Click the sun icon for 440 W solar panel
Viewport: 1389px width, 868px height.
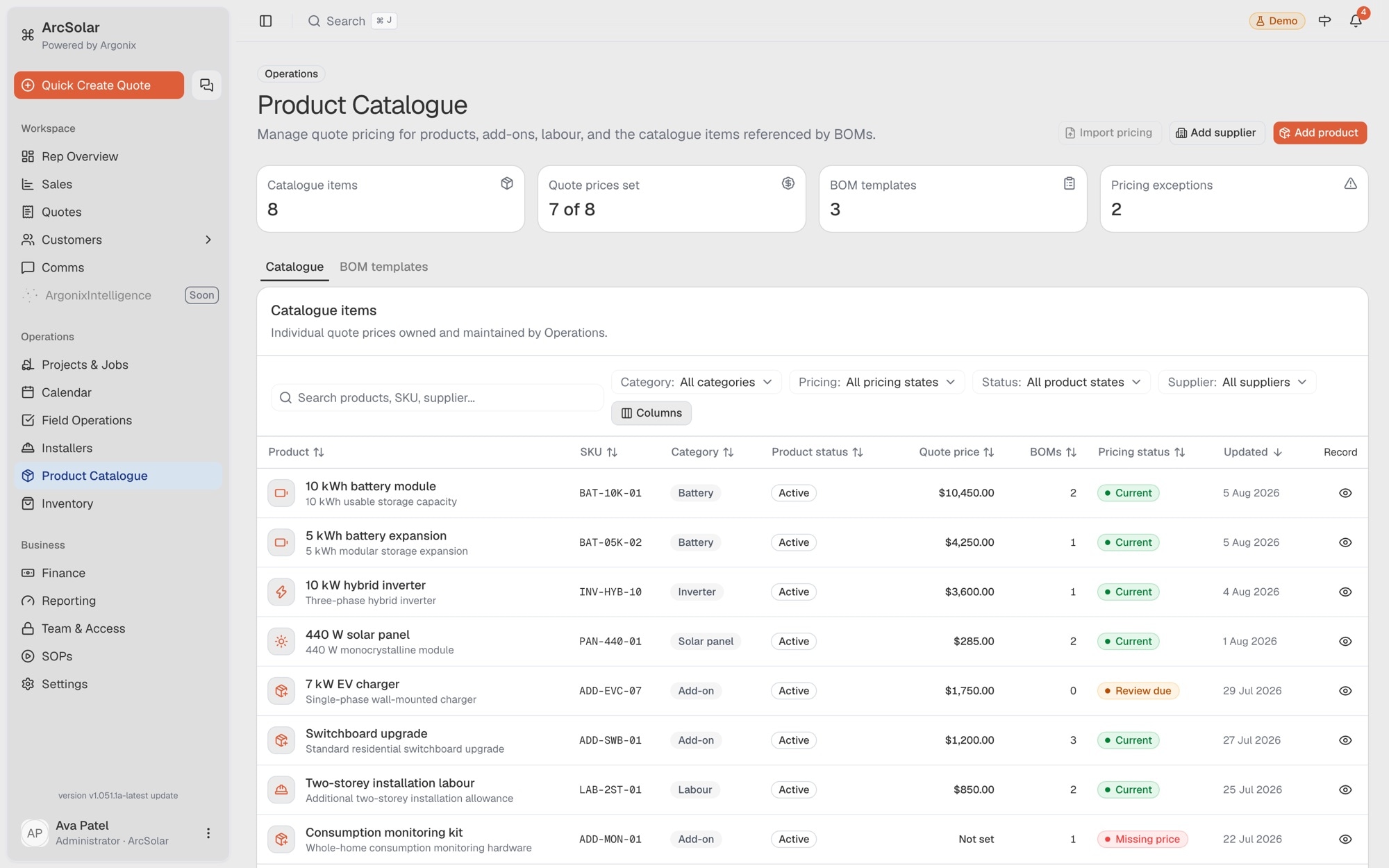(281, 641)
